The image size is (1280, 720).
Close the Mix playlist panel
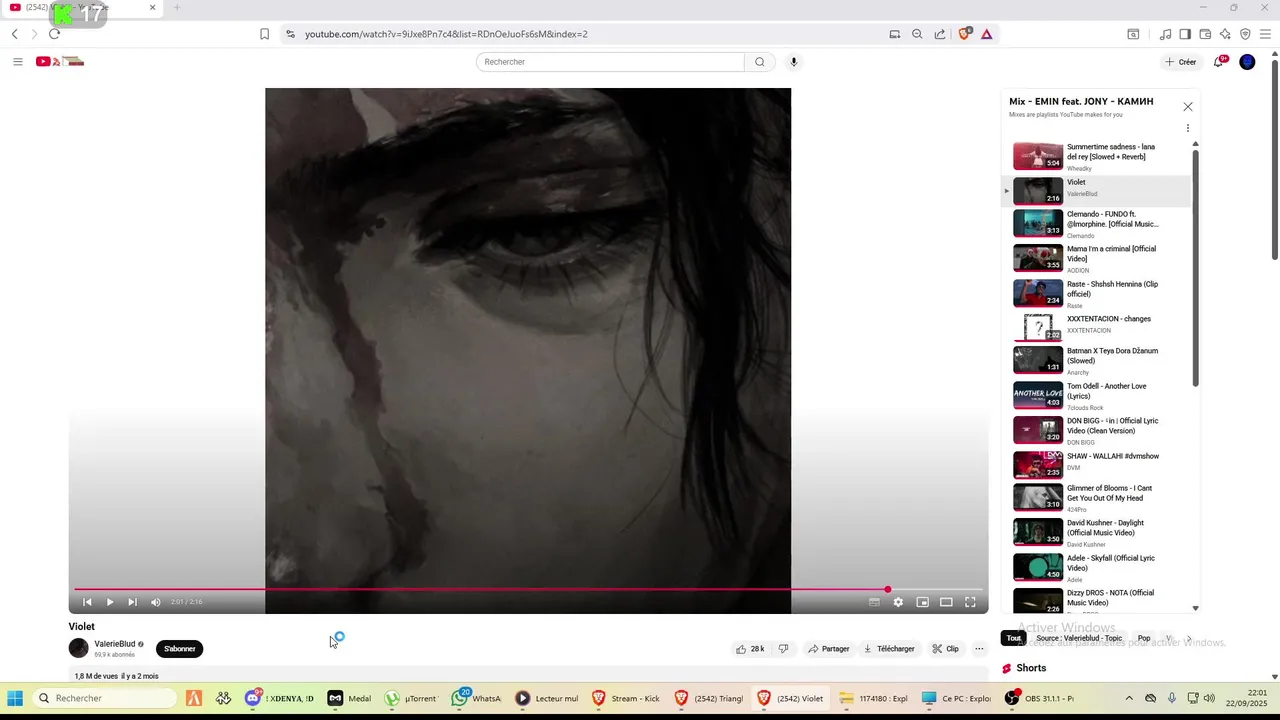(x=1188, y=107)
